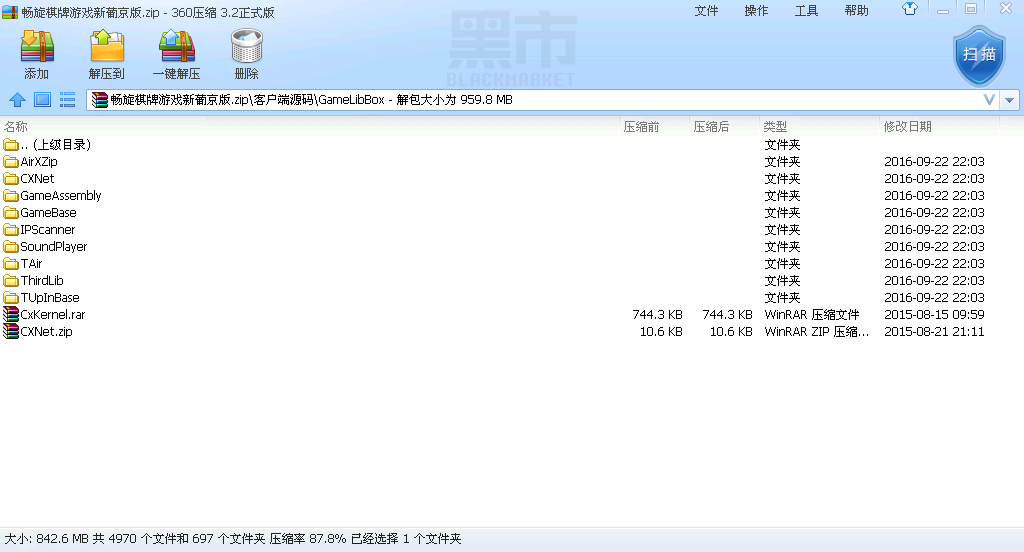Click the GameAssembly folder icon
1024x552 pixels.
point(10,195)
